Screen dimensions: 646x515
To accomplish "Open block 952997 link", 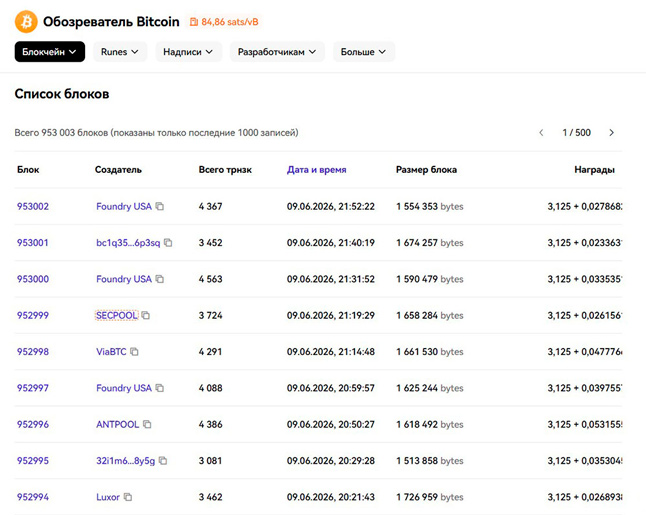I will [33, 388].
